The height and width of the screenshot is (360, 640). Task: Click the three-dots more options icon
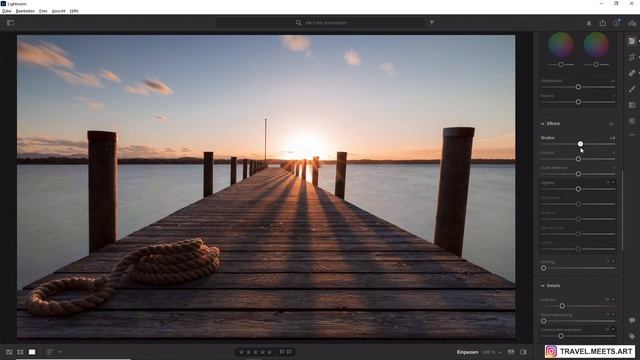632,135
